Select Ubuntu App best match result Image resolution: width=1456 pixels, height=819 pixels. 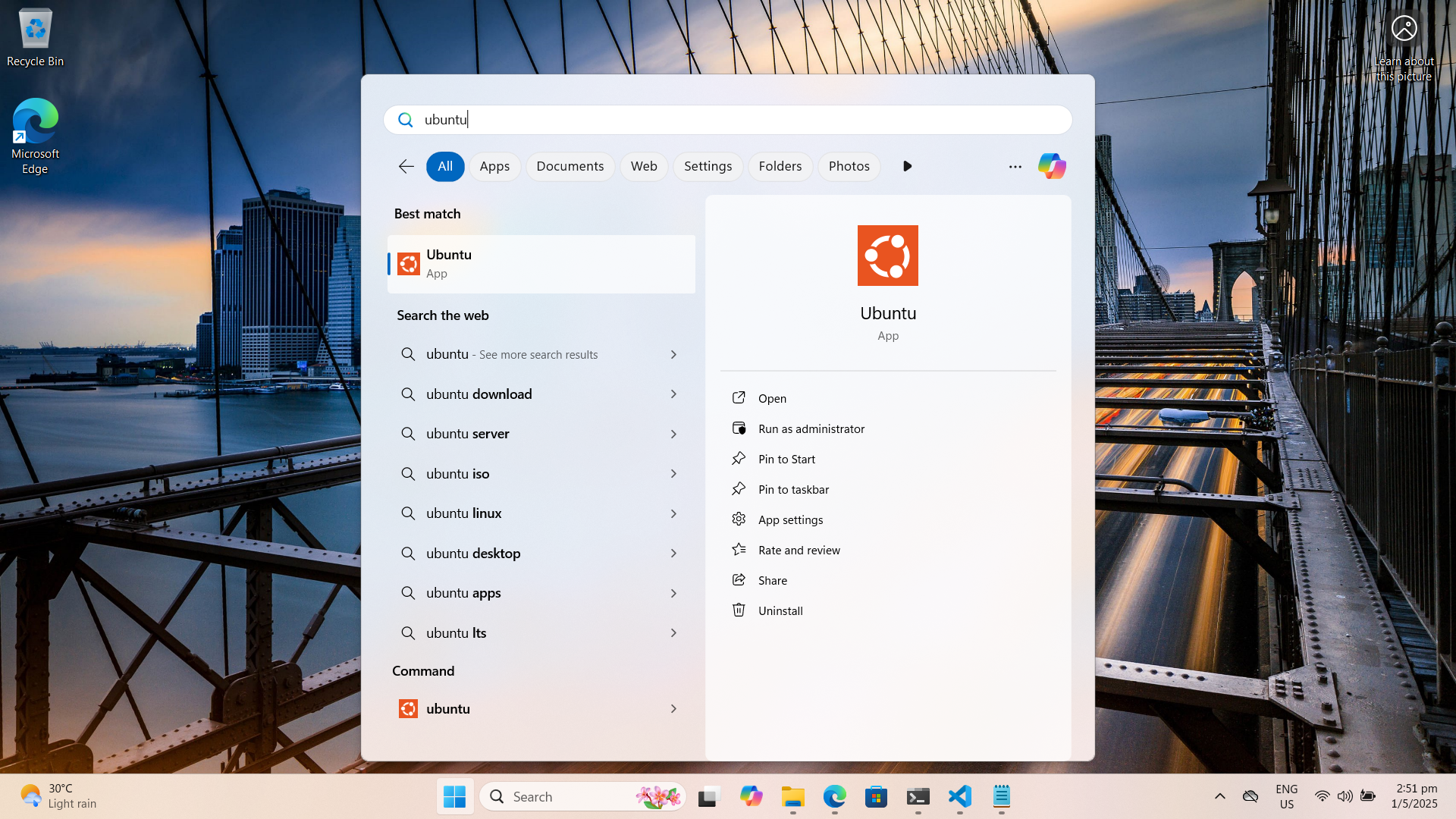click(541, 264)
